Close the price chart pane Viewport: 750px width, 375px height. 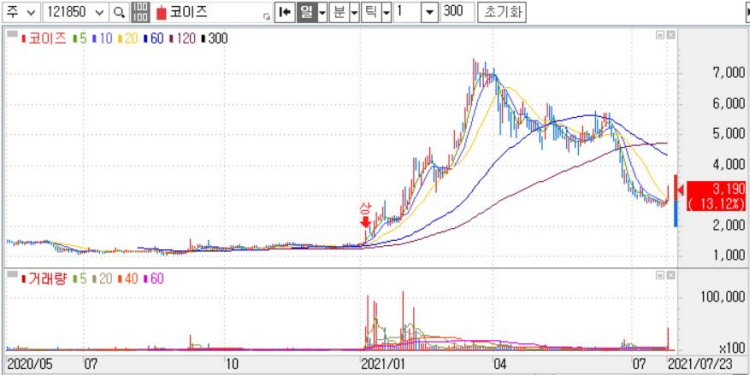(671, 34)
